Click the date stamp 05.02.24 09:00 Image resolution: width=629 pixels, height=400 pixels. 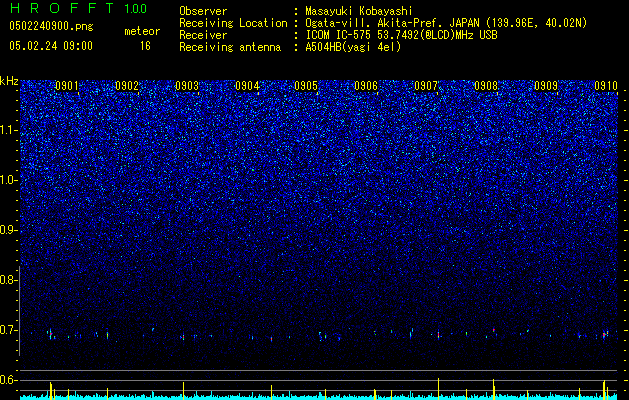tap(51, 46)
